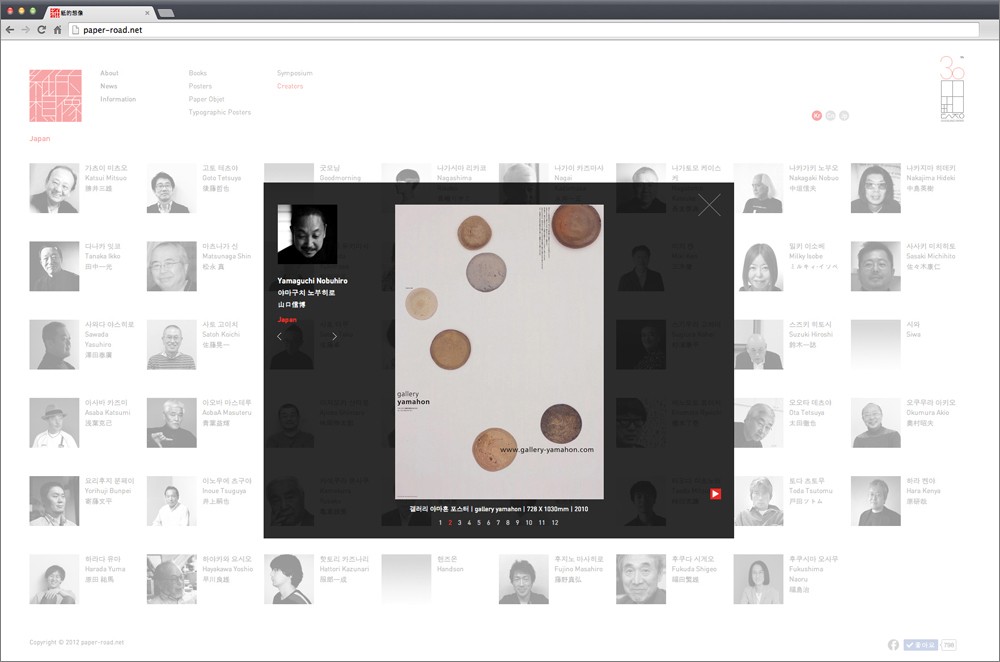This screenshot has width=1000, height=662.
Task: Close the Yamaguchi Nobuhiro popup
Action: [x=709, y=205]
